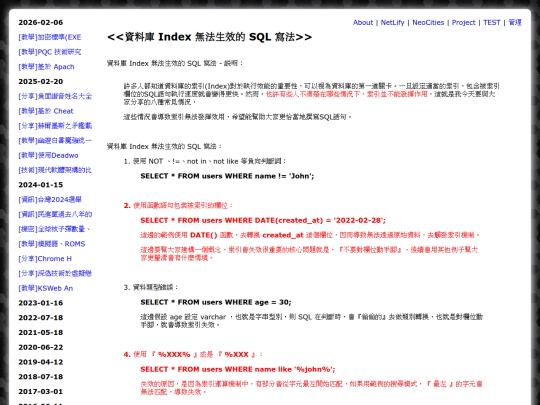Viewport: 540px width, 405px height.
Task: Expand the 2017-03-01 date group
Action: tap(41, 392)
